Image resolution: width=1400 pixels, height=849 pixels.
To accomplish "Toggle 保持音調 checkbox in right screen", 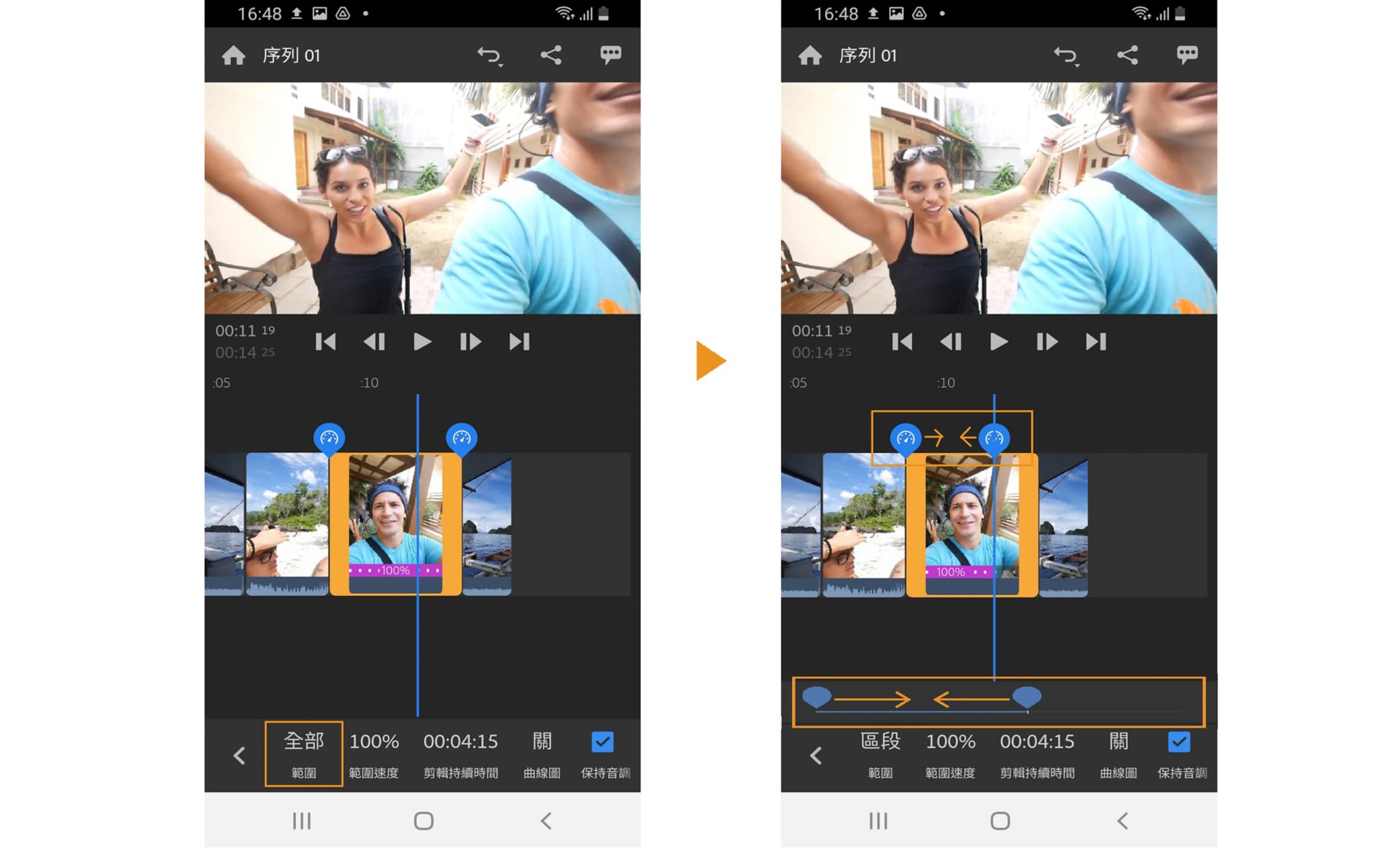I will [1178, 742].
